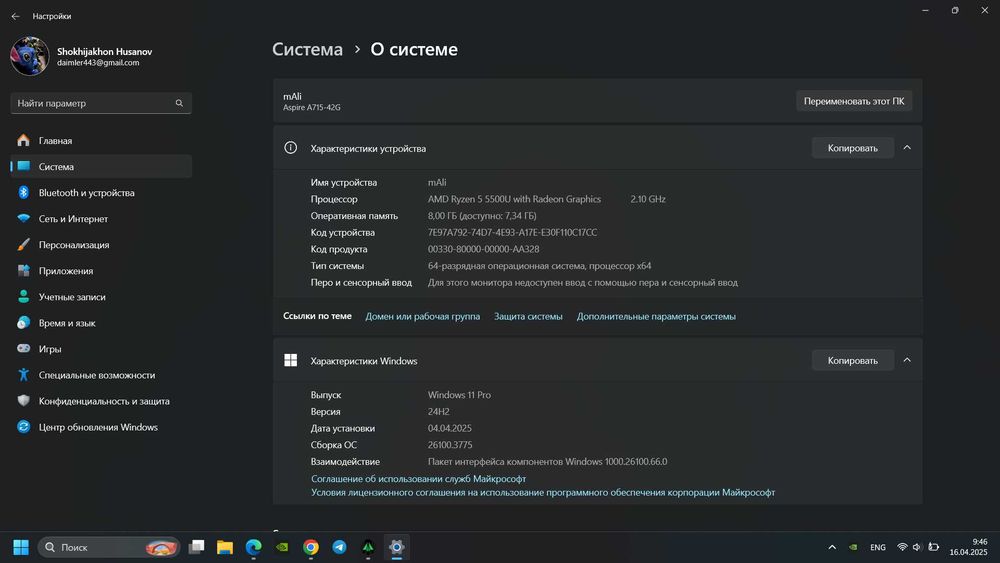Click the taskbar Поиск search box
The width and height of the screenshot is (1000, 563).
pyautogui.click(x=109, y=547)
